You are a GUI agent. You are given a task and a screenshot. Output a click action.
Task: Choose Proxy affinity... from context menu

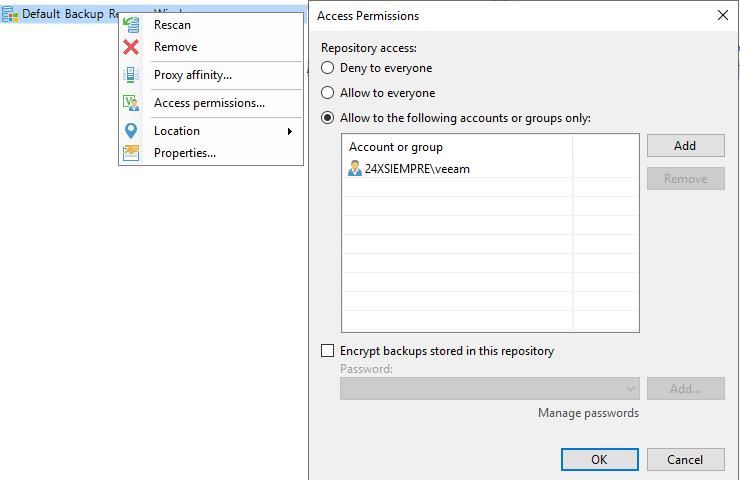tap(193, 75)
